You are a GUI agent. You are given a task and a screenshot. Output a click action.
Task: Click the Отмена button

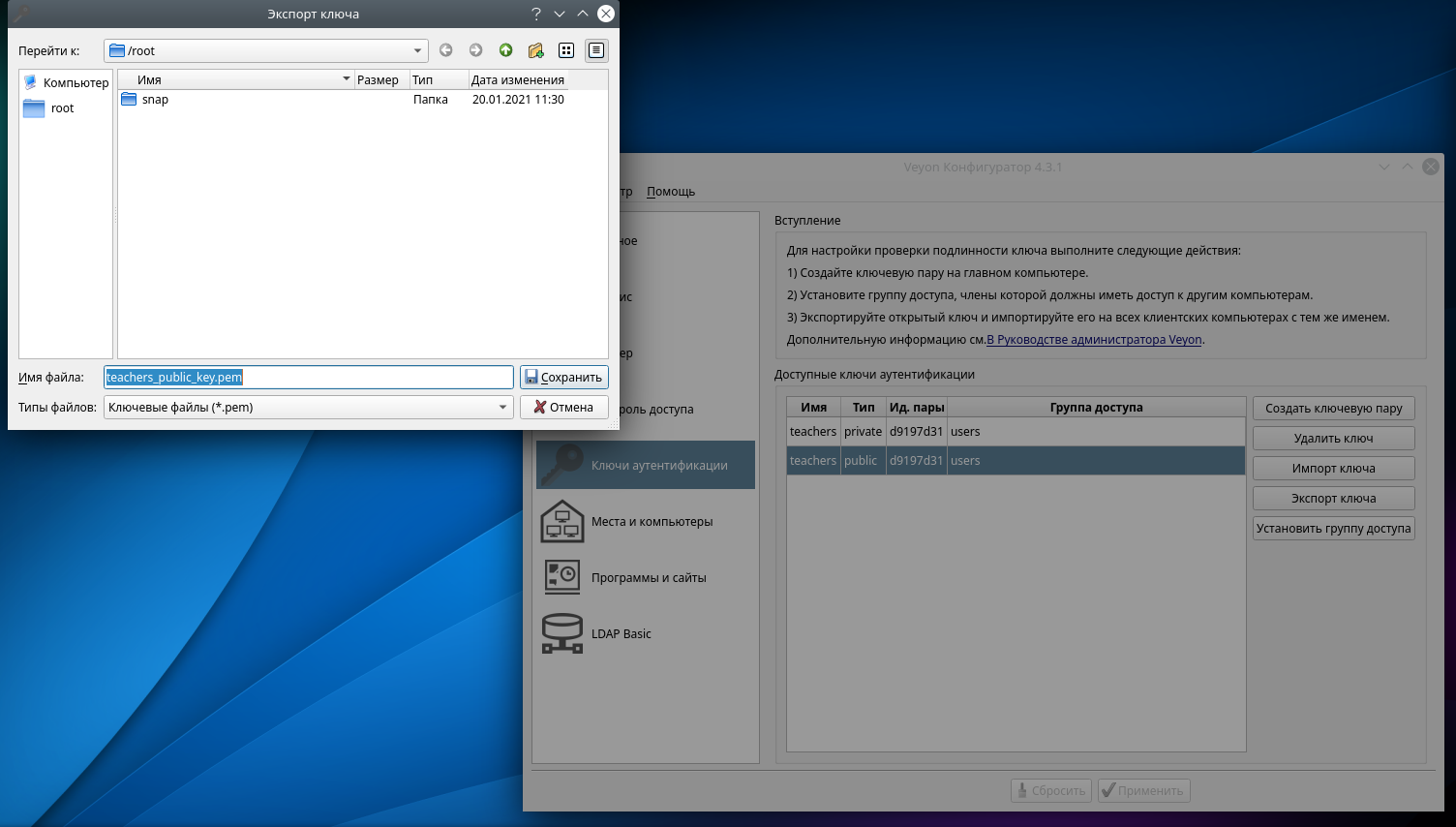564,408
